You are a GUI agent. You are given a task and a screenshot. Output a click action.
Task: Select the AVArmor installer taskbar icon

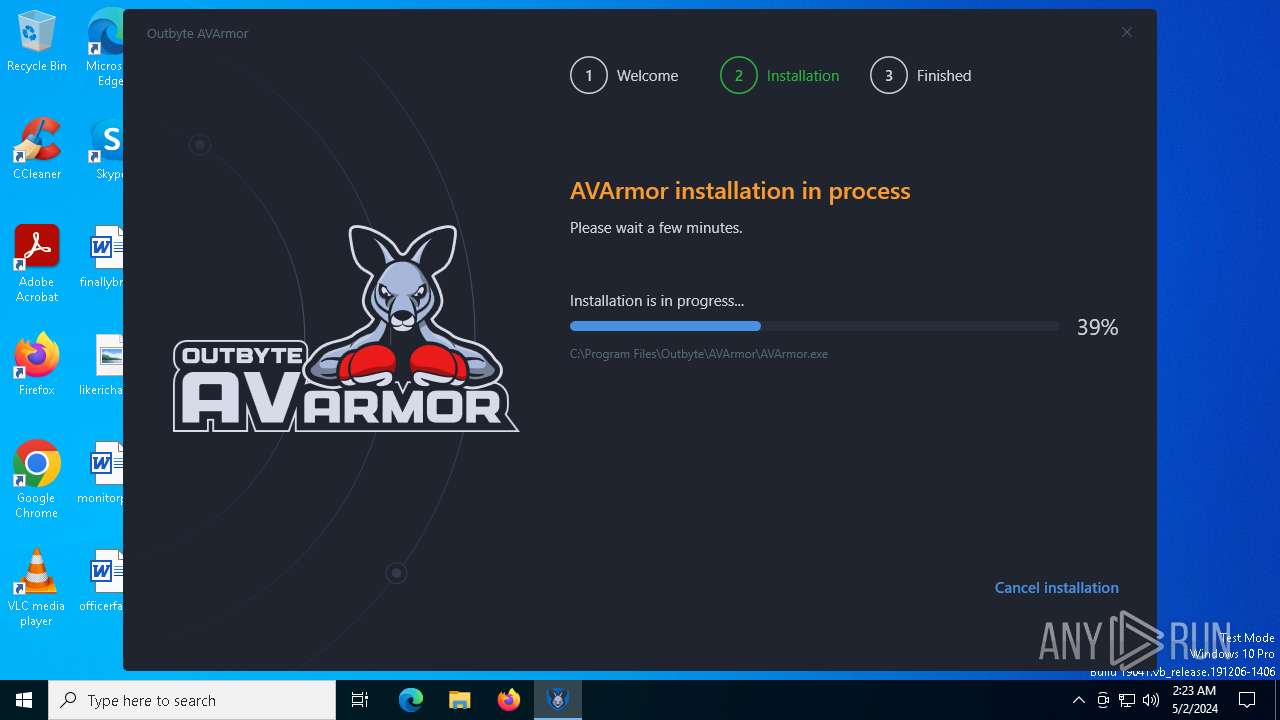(558, 700)
